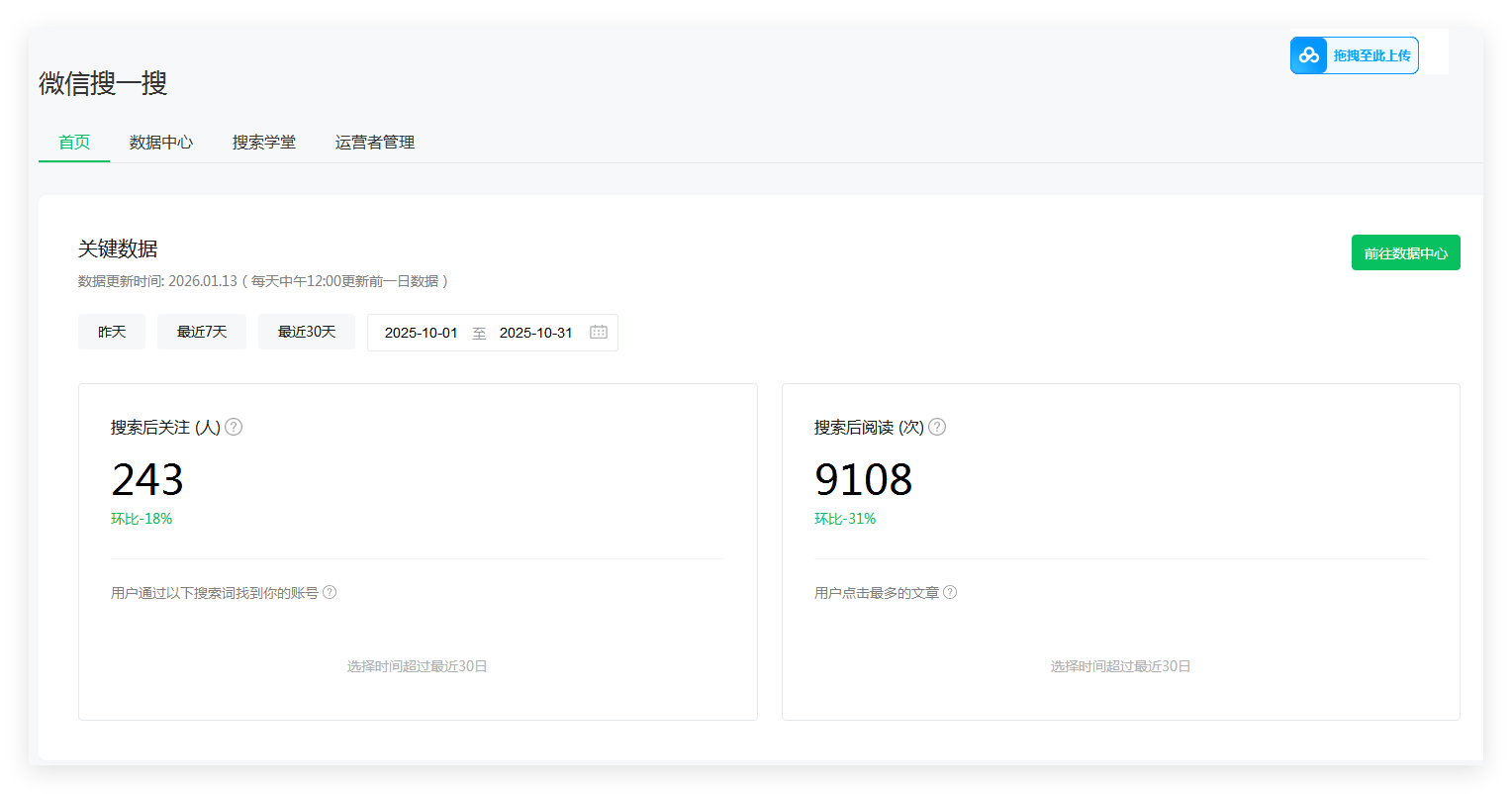Click help icon beside 用户点击最多的文章
The width and height of the screenshot is (1512, 794).
950,592
